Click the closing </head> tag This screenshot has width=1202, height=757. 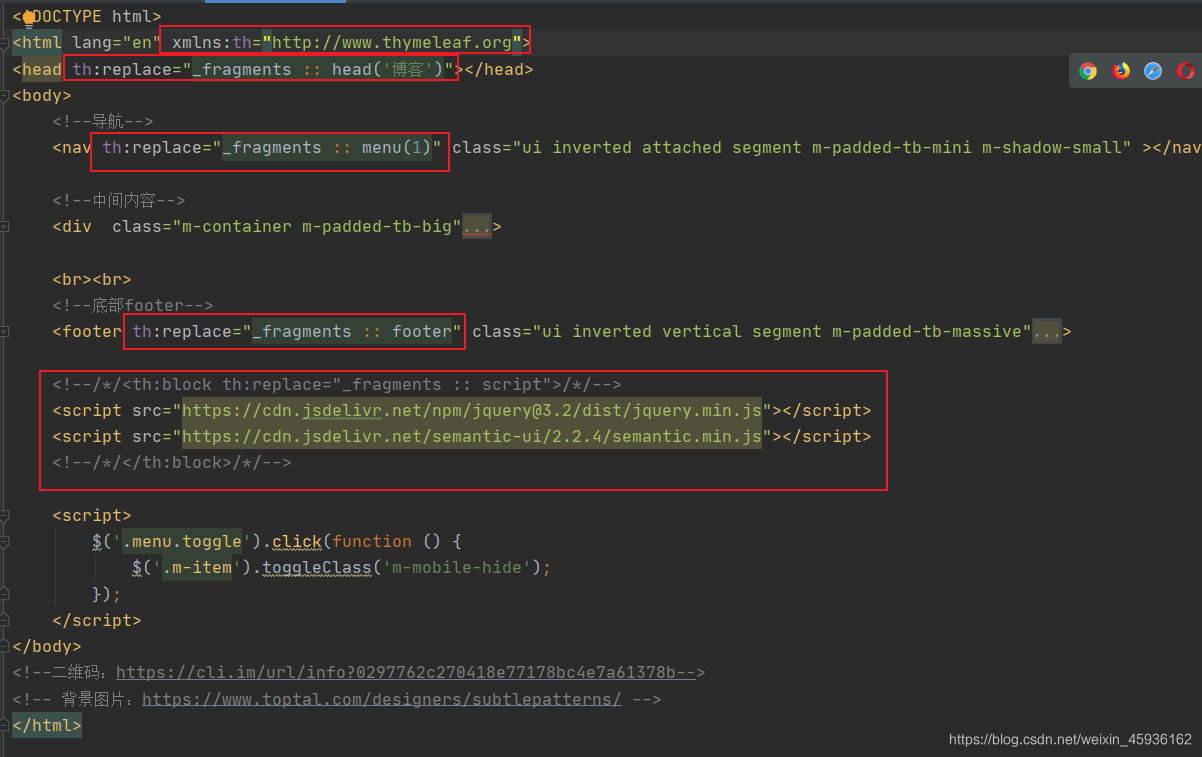[x=497, y=69]
